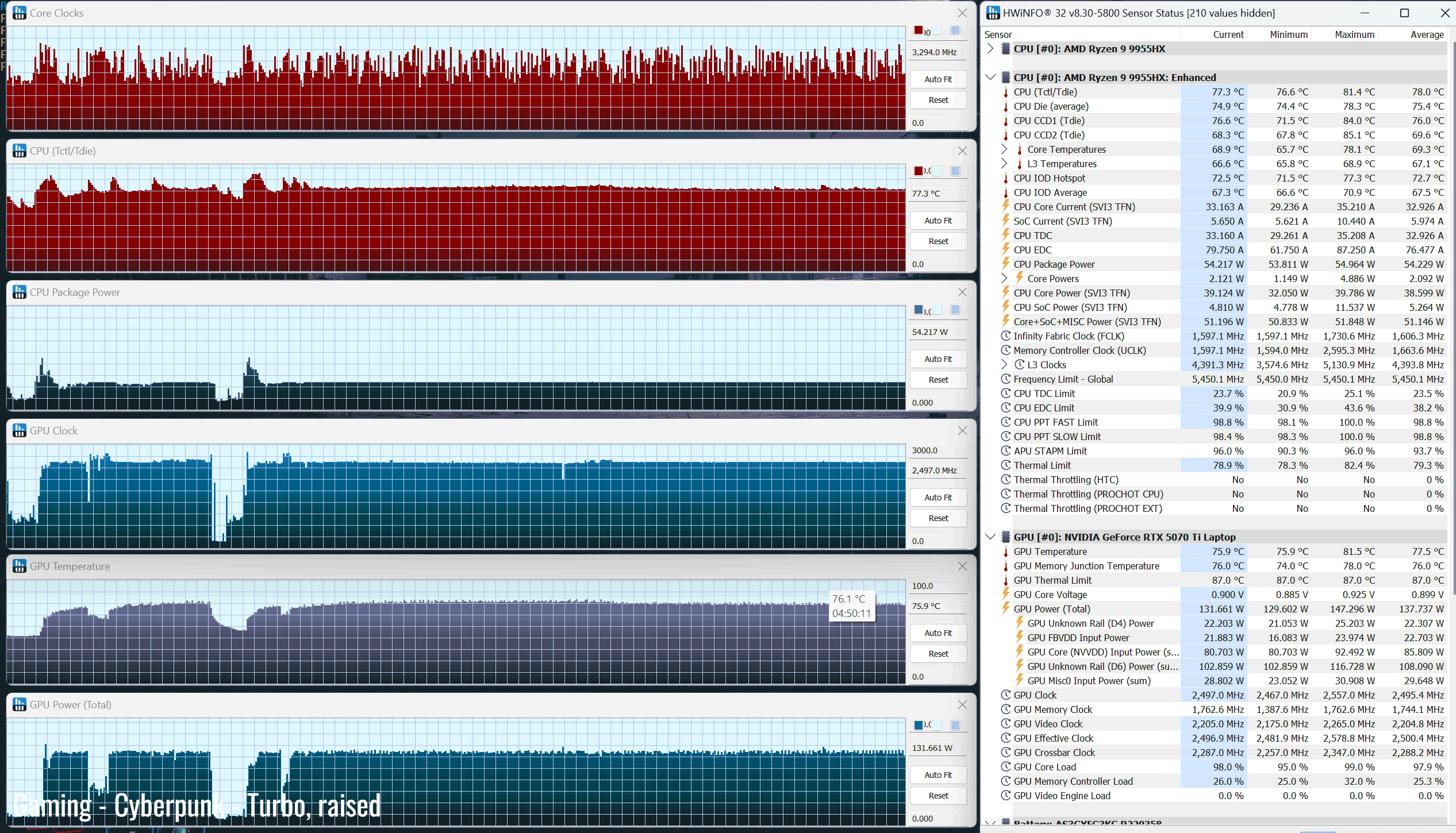Image resolution: width=1456 pixels, height=833 pixels.
Task: Collapse the GPU NVIDIA GeForce RTX 5070 Ti section
Action: [990, 537]
